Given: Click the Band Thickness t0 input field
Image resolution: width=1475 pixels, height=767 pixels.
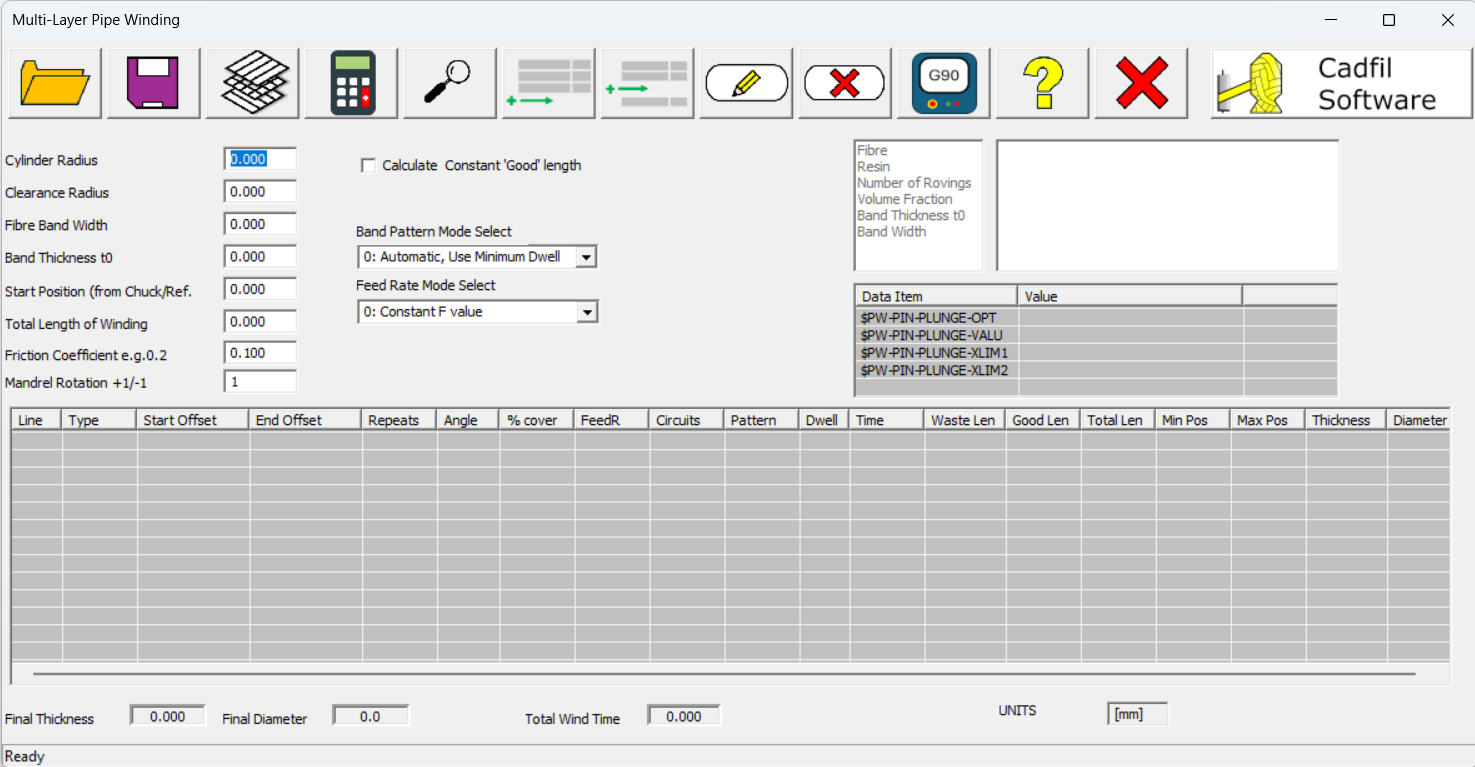Looking at the screenshot, I should coord(261,257).
